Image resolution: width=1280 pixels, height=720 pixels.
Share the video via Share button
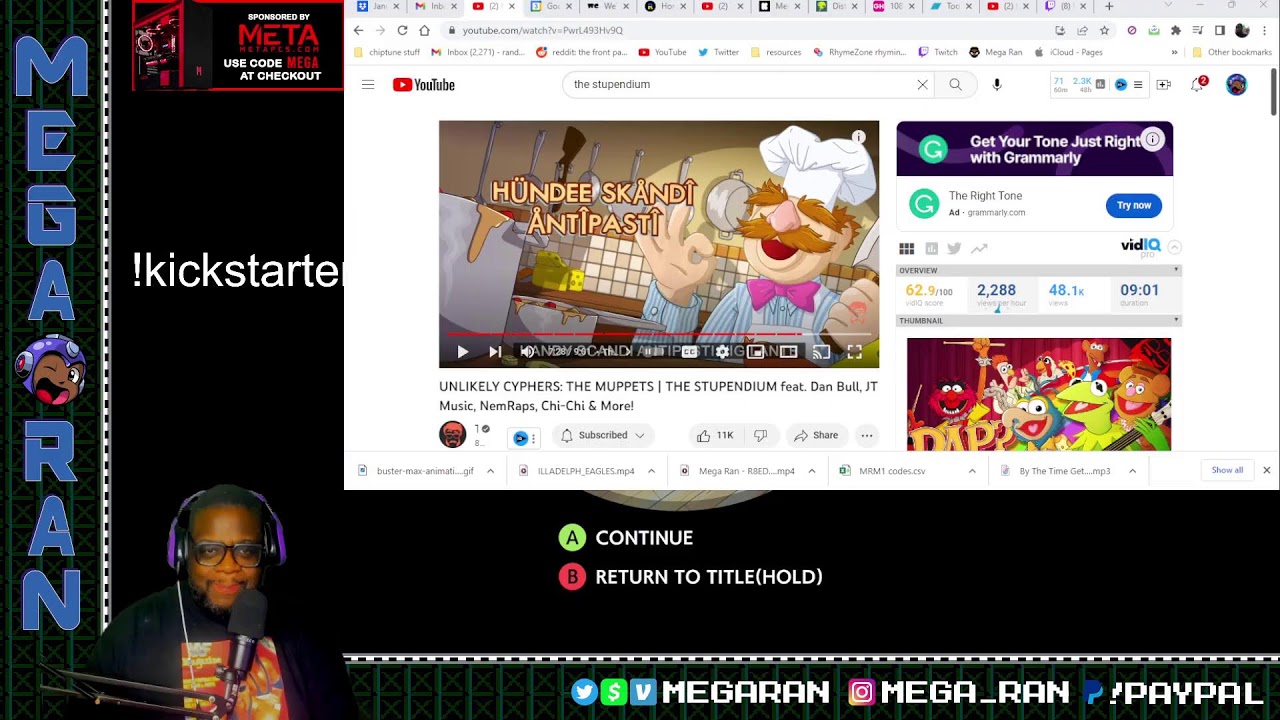[x=816, y=435]
